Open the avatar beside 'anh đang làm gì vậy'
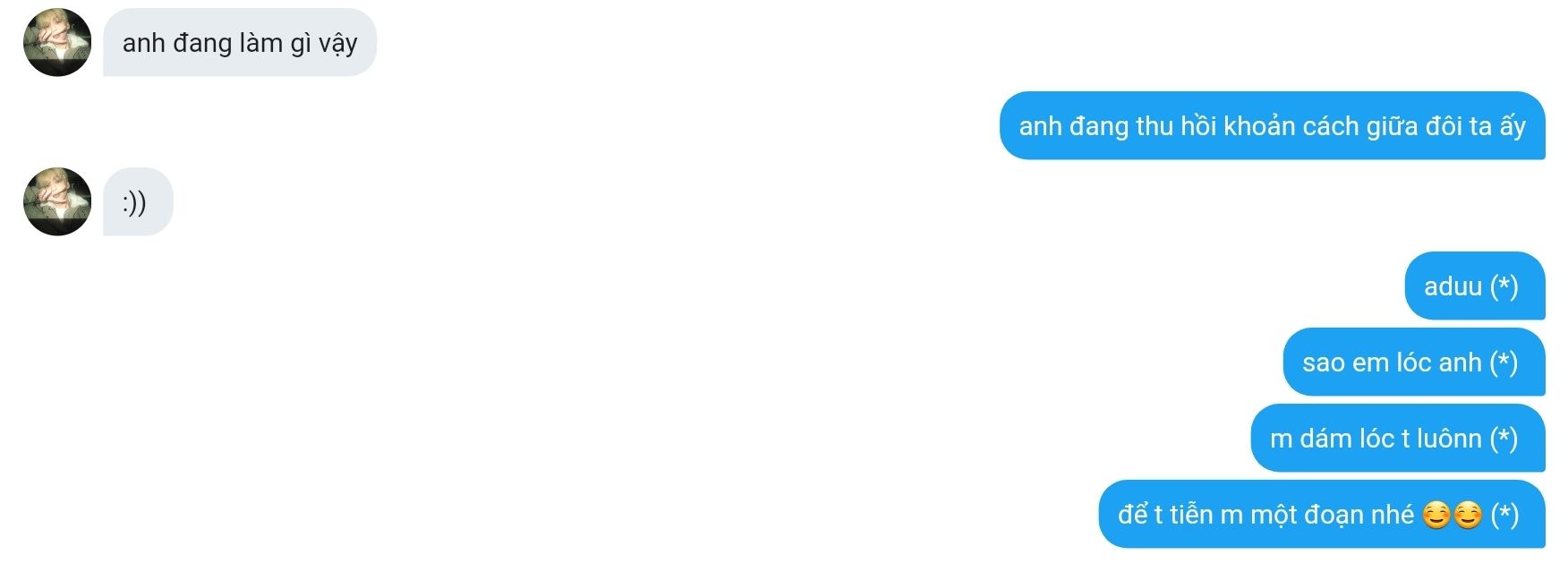The image size is (1568, 563). pyautogui.click(x=57, y=42)
